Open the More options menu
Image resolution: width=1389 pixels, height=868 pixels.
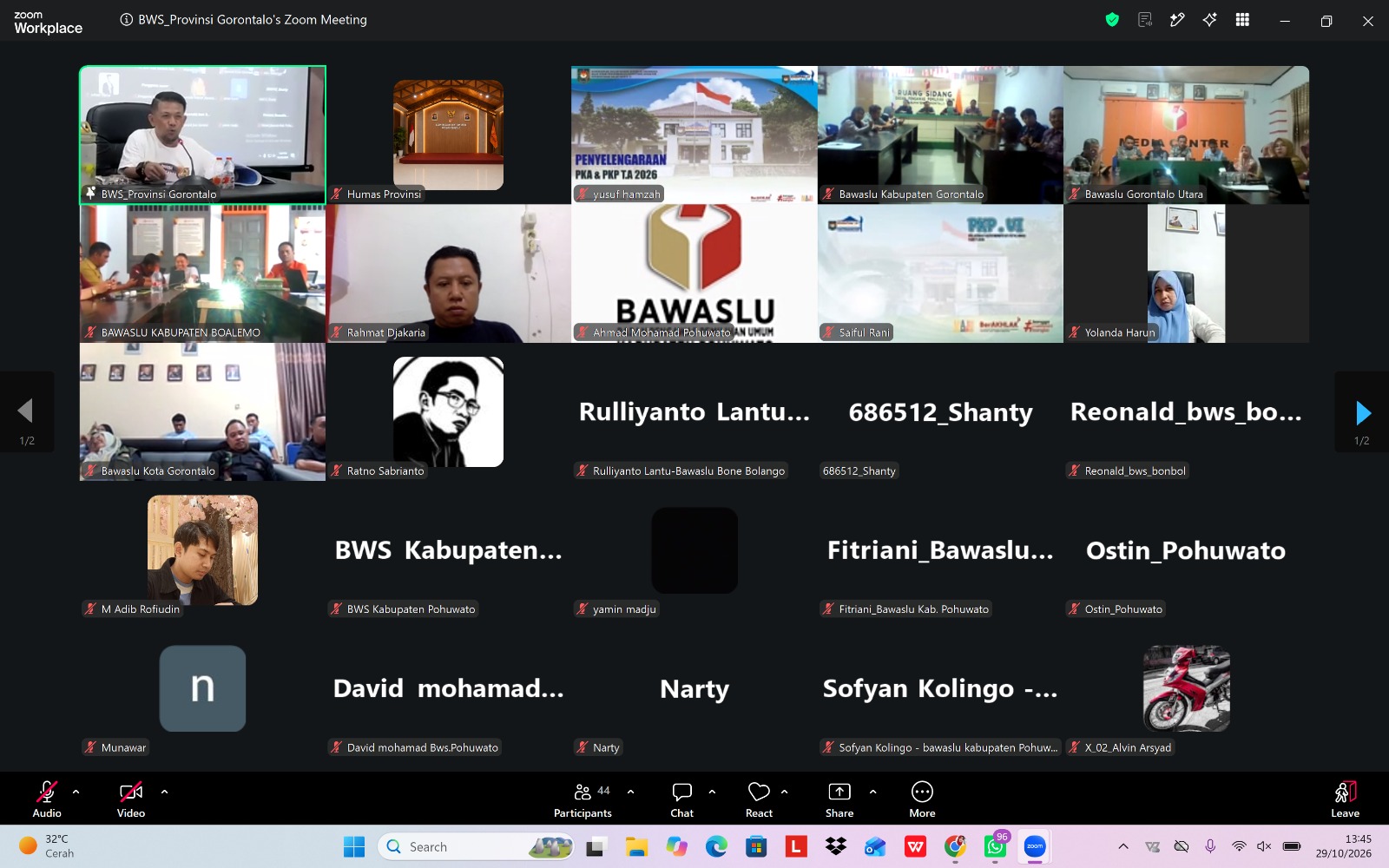922,799
